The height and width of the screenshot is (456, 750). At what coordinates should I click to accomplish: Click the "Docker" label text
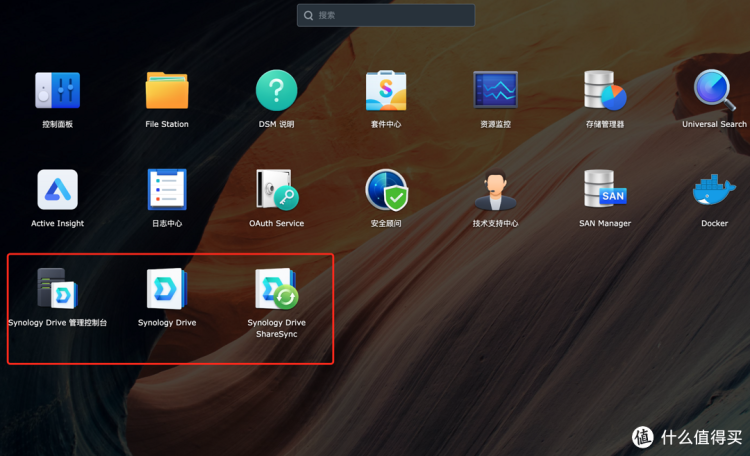pyautogui.click(x=715, y=223)
